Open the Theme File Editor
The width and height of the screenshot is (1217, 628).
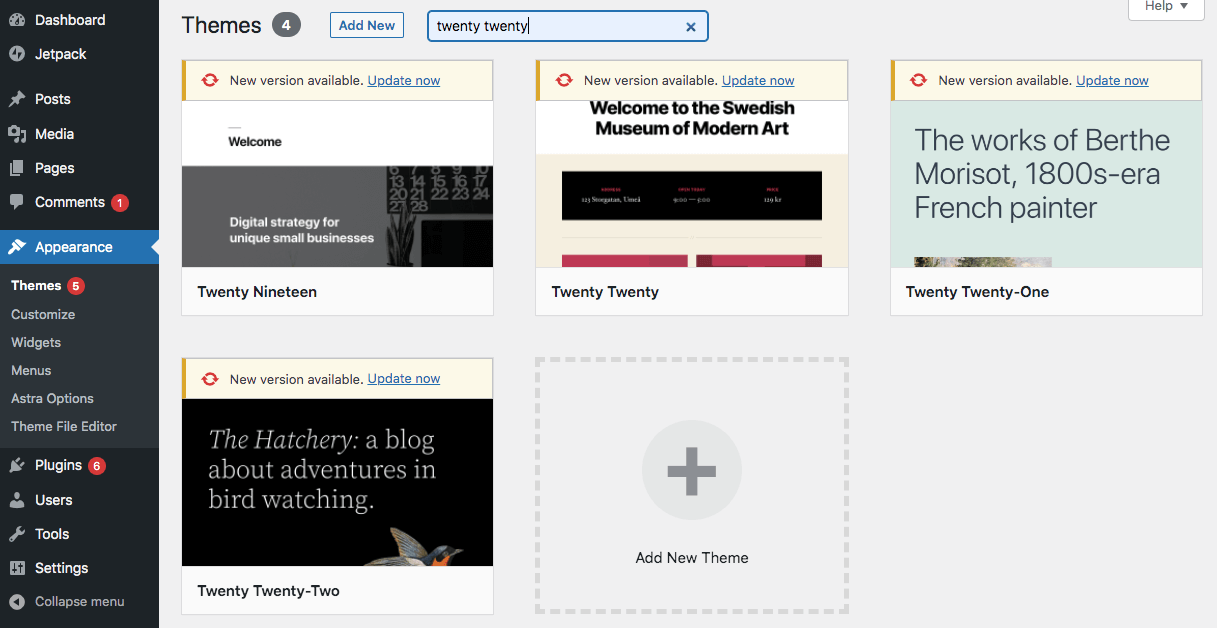pos(67,426)
